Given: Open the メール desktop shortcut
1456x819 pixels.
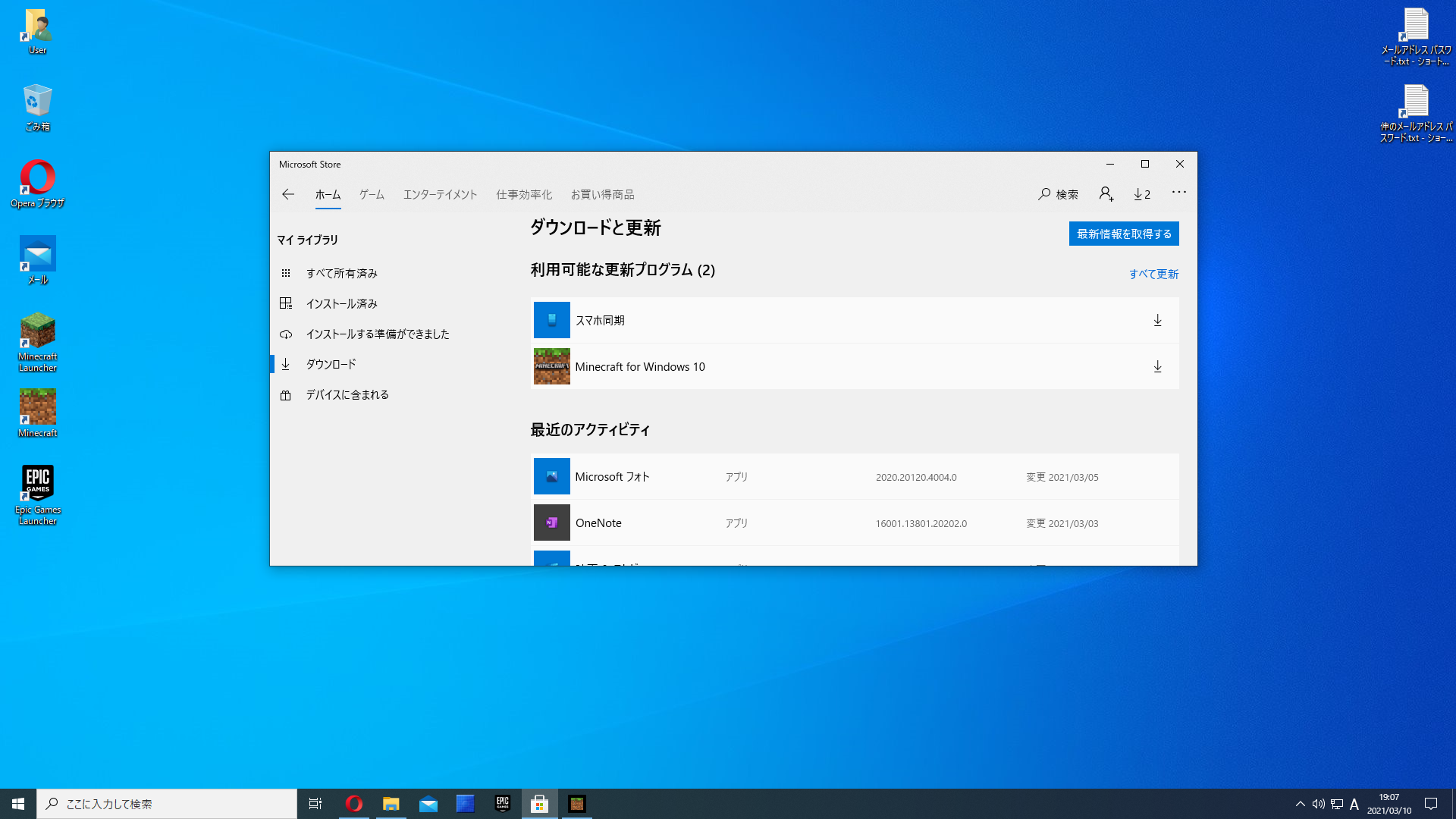Looking at the screenshot, I should (x=37, y=260).
